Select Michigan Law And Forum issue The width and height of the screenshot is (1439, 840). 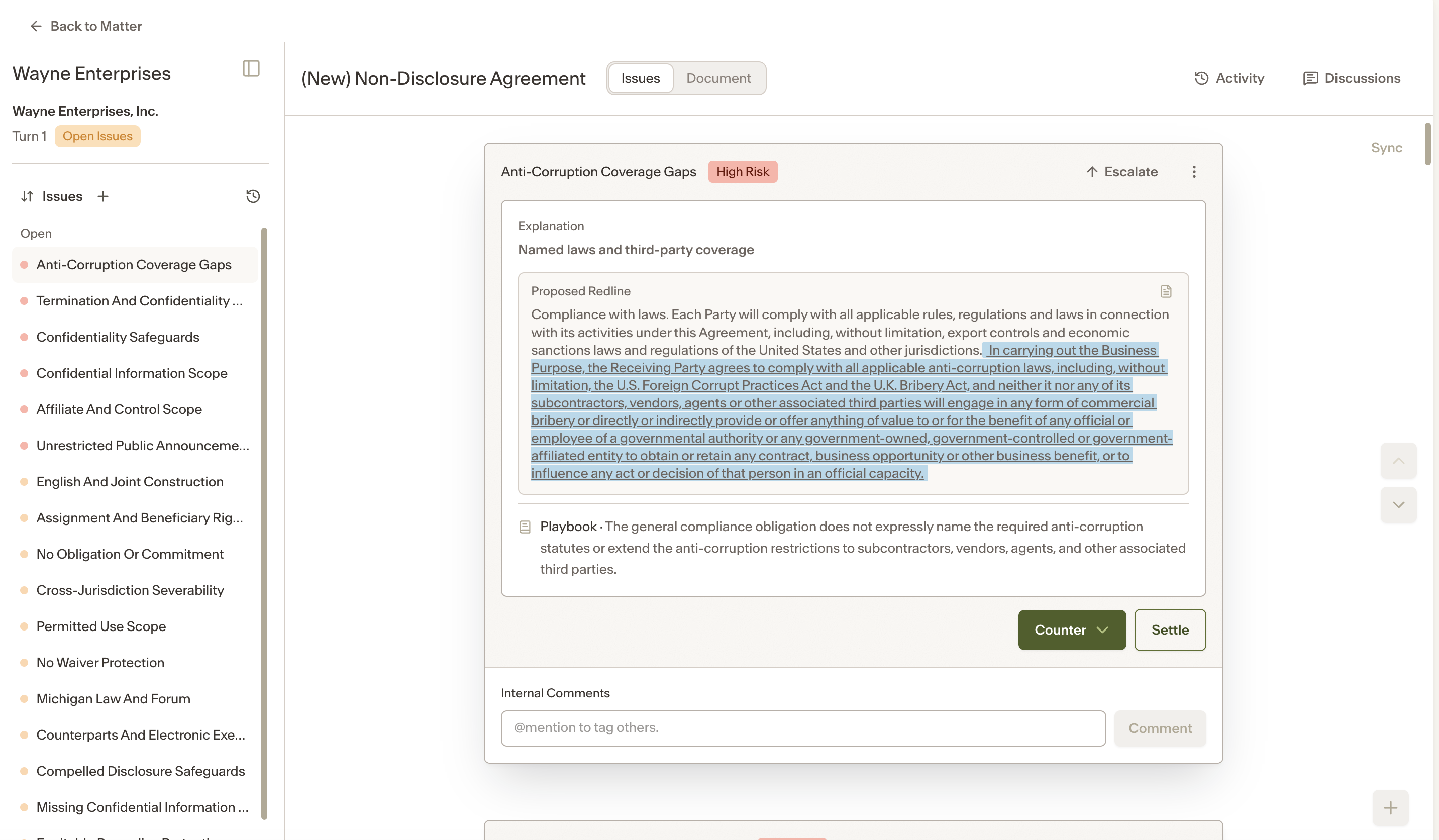134,698
